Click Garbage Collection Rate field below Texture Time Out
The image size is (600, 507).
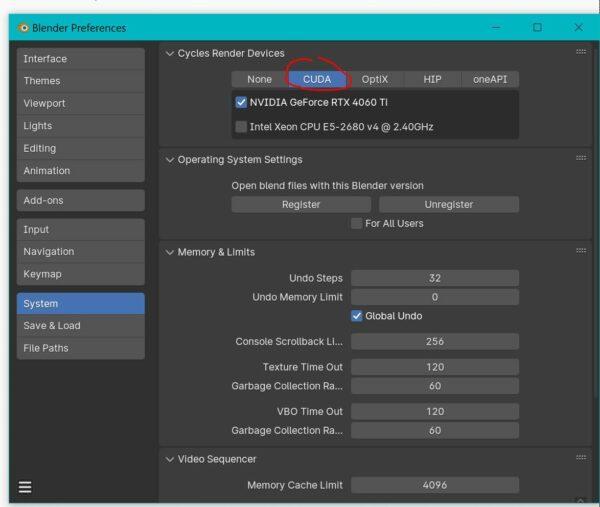coord(435,386)
